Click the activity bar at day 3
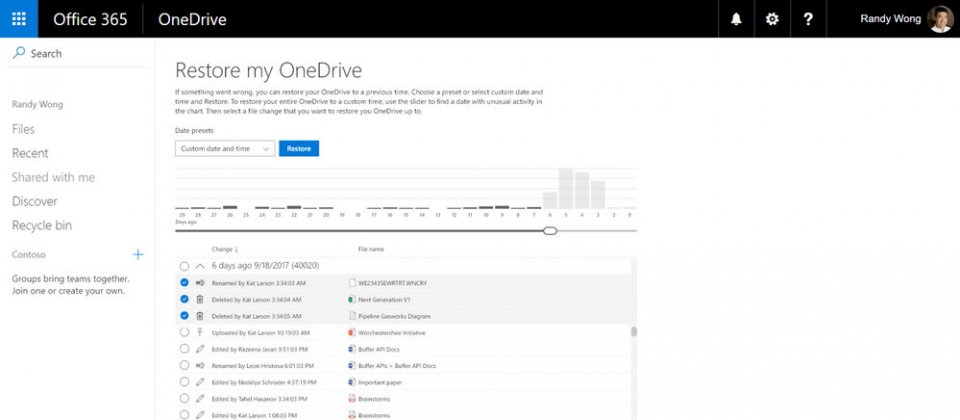This screenshot has height=420, width=960. click(598, 195)
